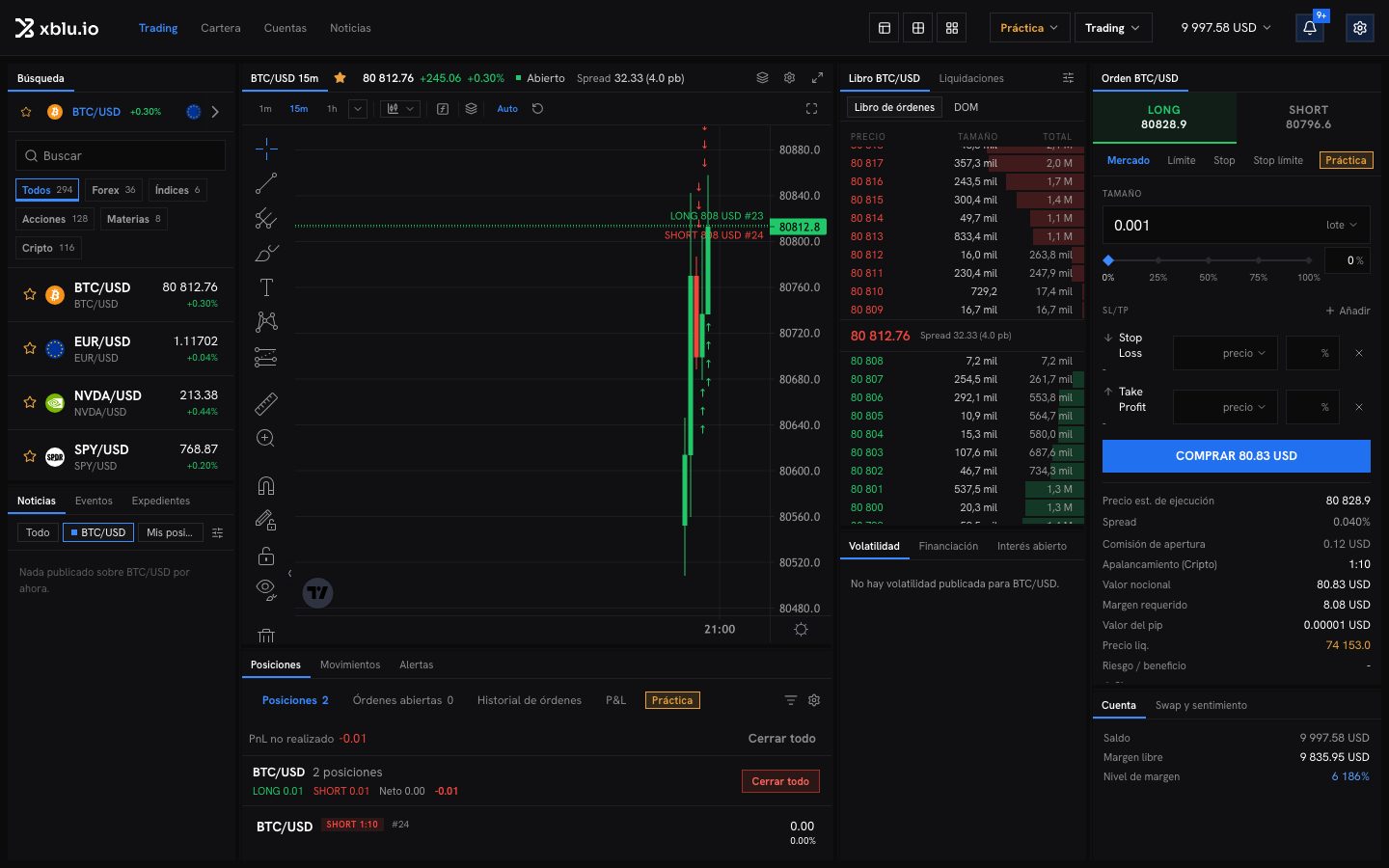Screen dimensions: 1389x868
Task: Open order book filter settings icon
Action: pos(1068,78)
